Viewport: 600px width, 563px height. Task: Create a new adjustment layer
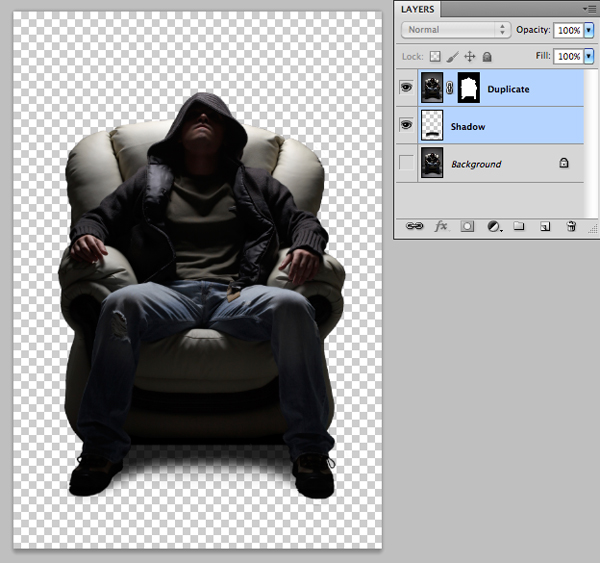(493, 227)
